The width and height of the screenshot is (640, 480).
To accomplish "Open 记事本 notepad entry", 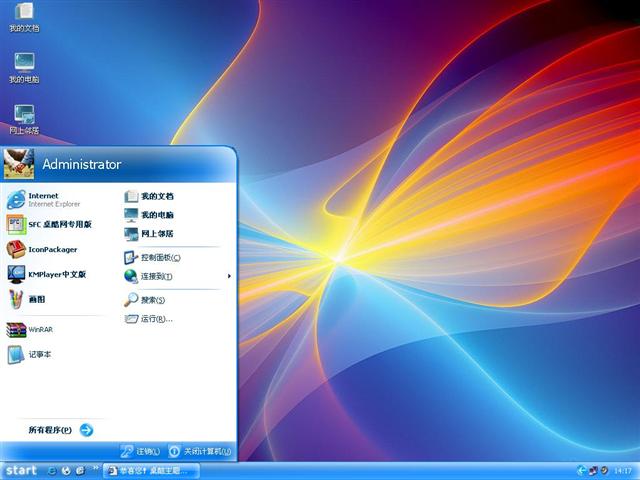I will pos(57,354).
